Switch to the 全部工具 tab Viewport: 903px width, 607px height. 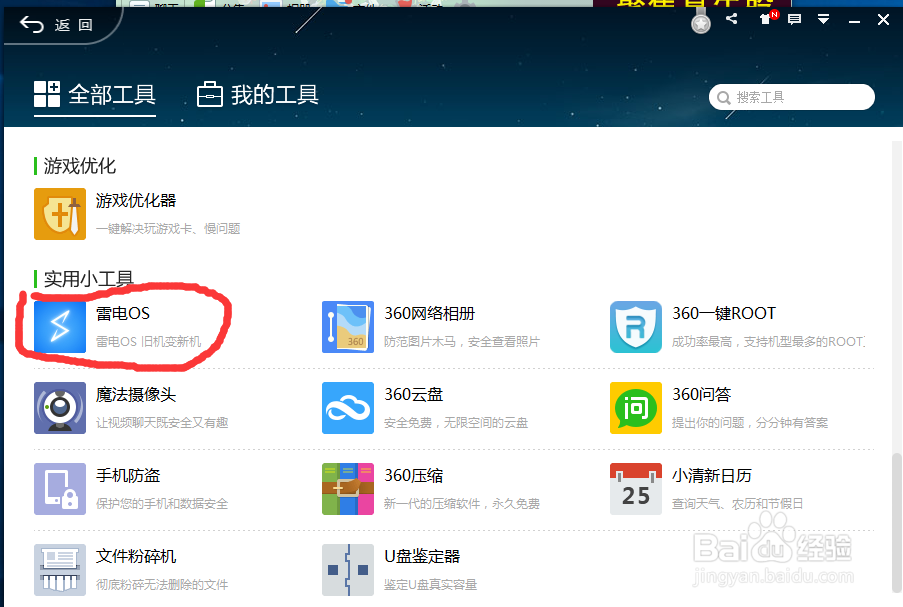(94, 94)
